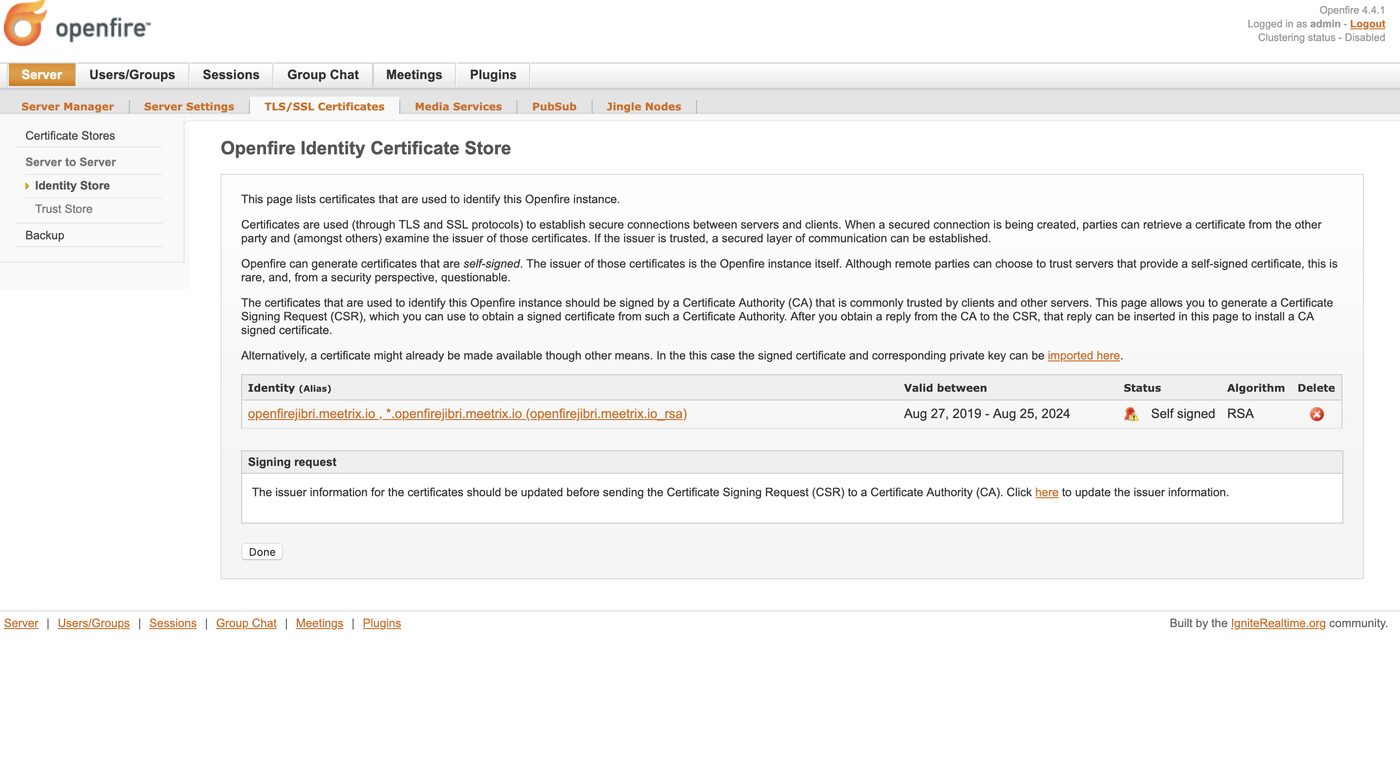Go to the Group Chat tab

click(323, 75)
